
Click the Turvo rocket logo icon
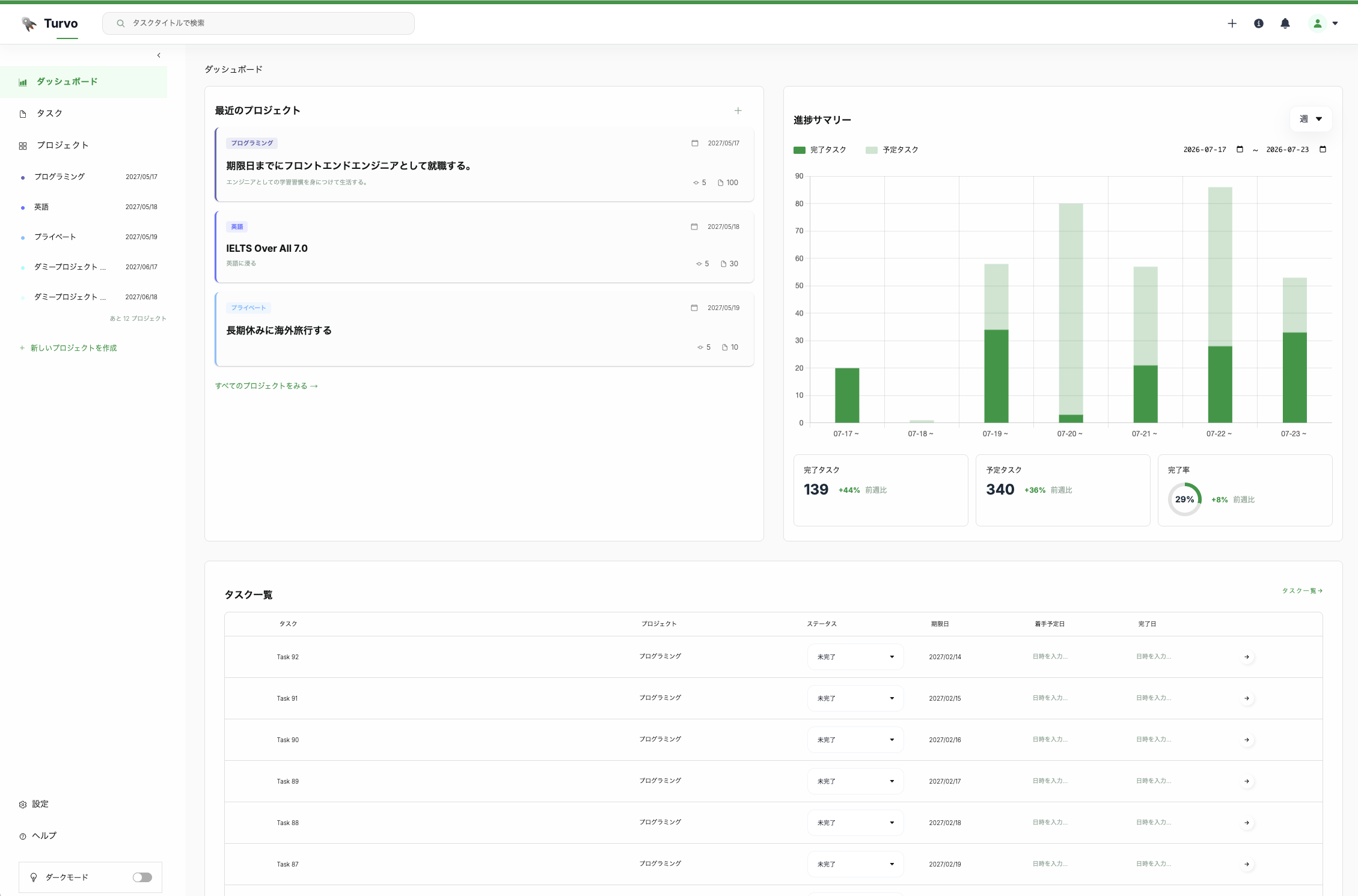[x=29, y=23]
